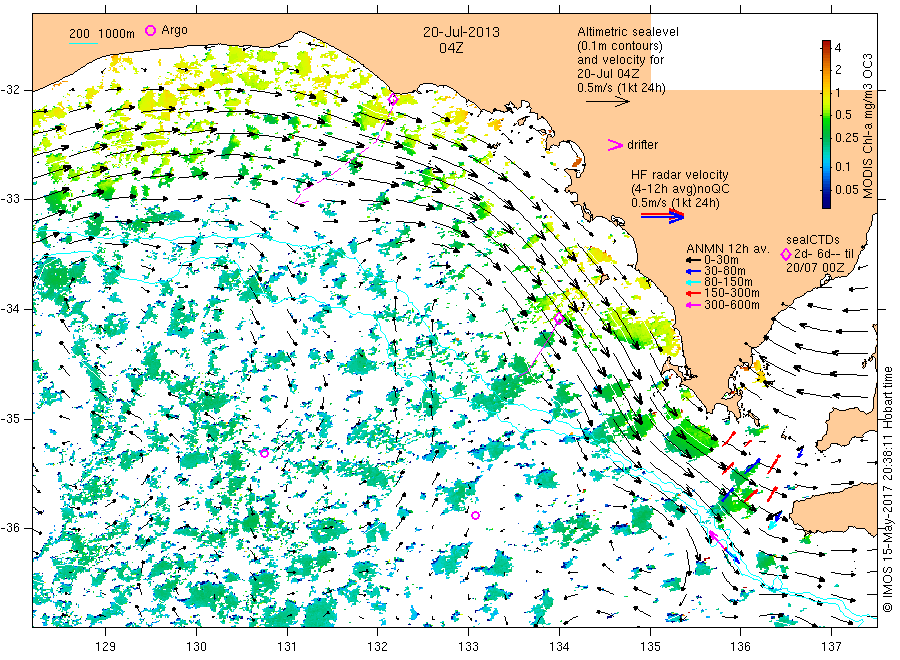Click the altimetric velocity reference arrow in legend
900x660 pixels.
(x=607, y=102)
